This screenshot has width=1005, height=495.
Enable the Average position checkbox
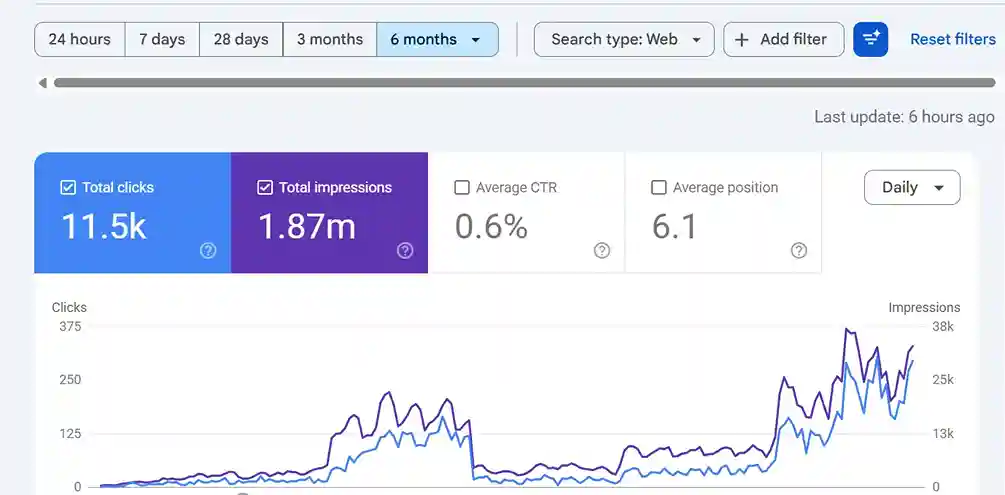pyautogui.click(x=658, y=187)
